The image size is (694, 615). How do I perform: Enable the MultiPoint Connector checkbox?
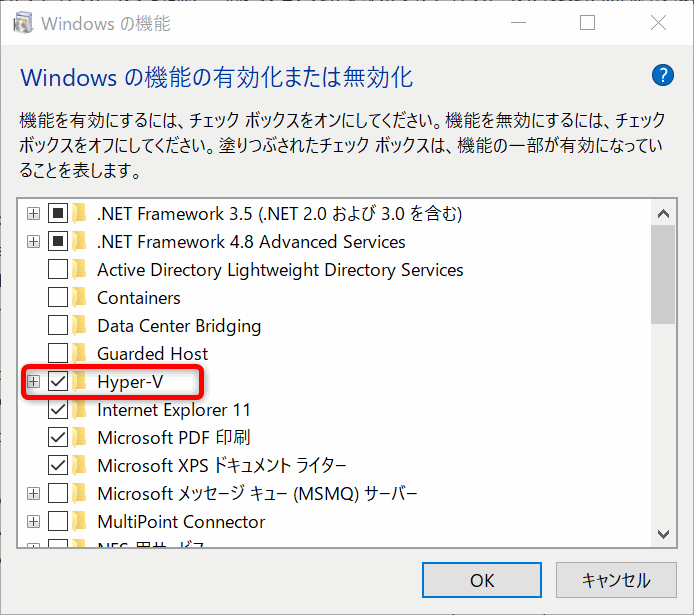[58, 522]
